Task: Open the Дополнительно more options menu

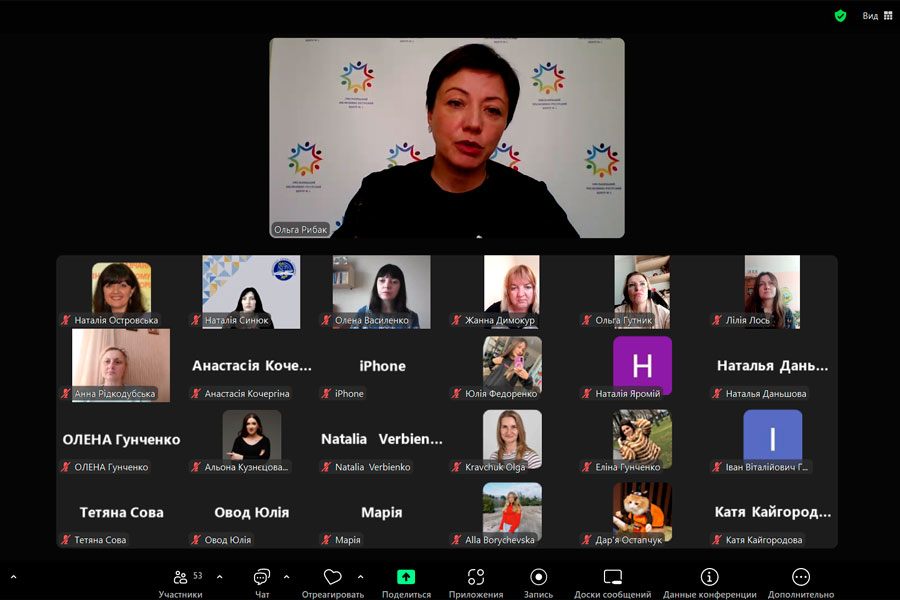Action: (x=801, y=578)
